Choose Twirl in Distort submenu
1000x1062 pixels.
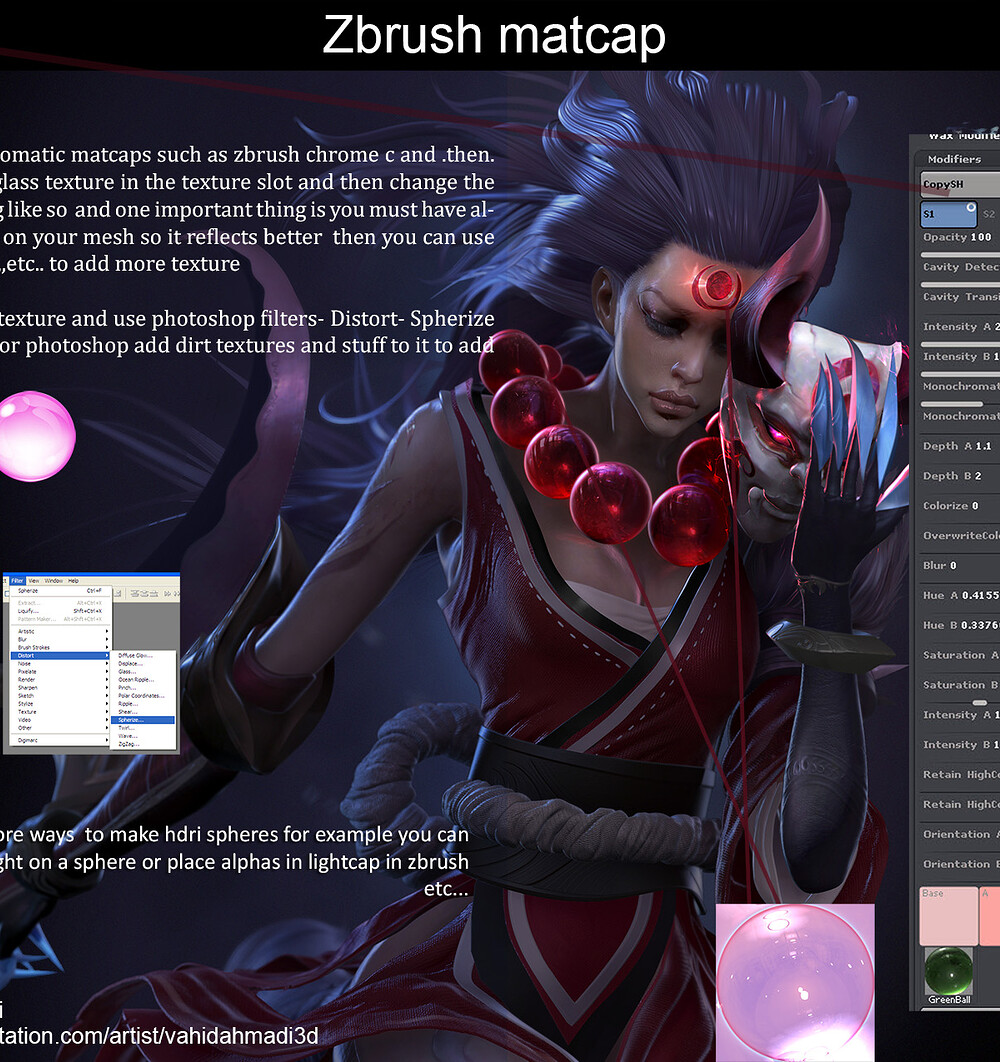tap(145, 728)
